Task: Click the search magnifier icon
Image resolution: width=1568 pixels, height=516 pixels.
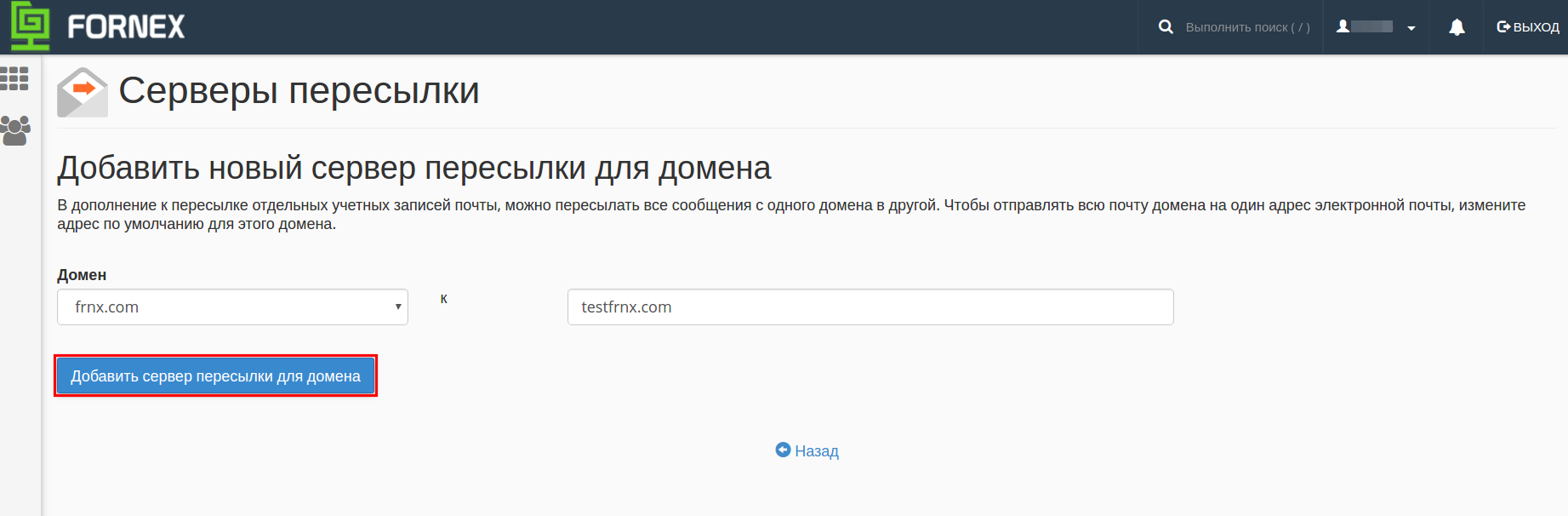Action: pos(1166,27)
